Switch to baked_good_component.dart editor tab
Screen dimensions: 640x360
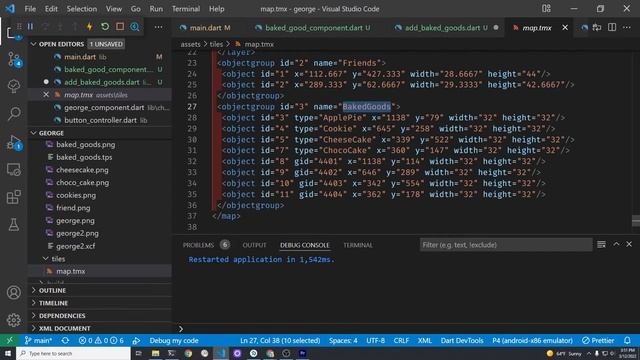pos(313,28)
